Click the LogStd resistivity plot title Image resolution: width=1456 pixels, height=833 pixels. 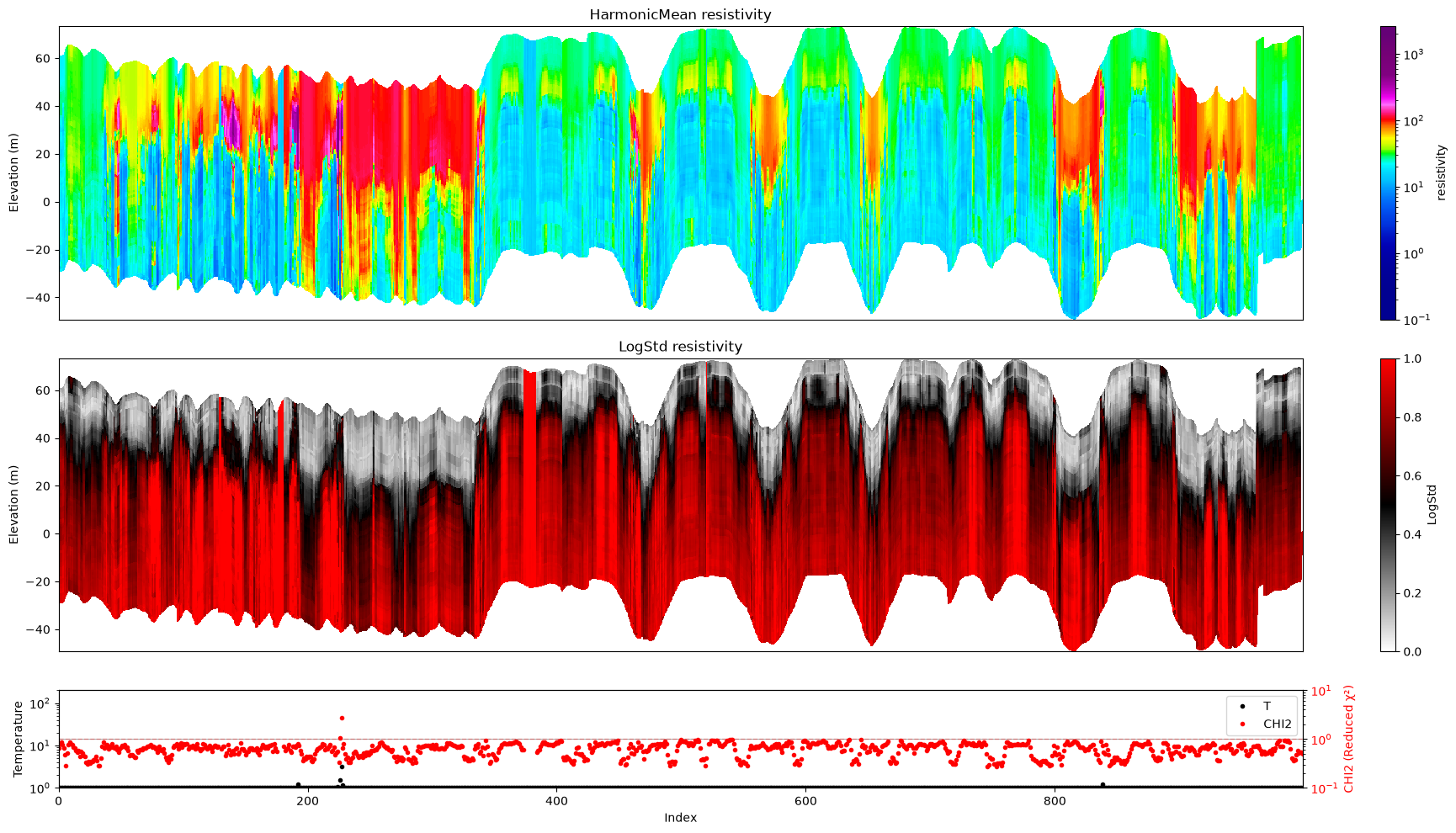pyautogui.click(x=680, y=346)
